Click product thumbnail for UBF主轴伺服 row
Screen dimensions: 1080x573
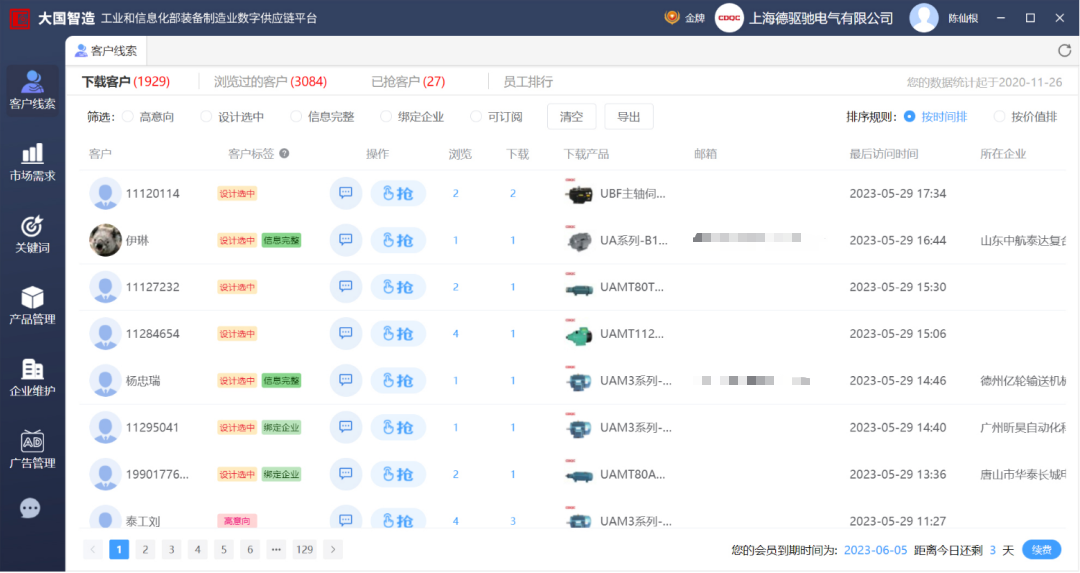click(578, 194)
